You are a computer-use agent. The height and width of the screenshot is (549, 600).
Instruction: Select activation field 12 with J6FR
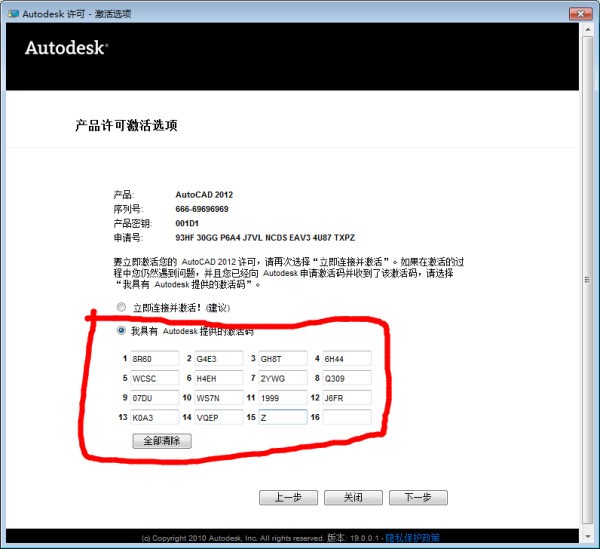pos(346,398)
